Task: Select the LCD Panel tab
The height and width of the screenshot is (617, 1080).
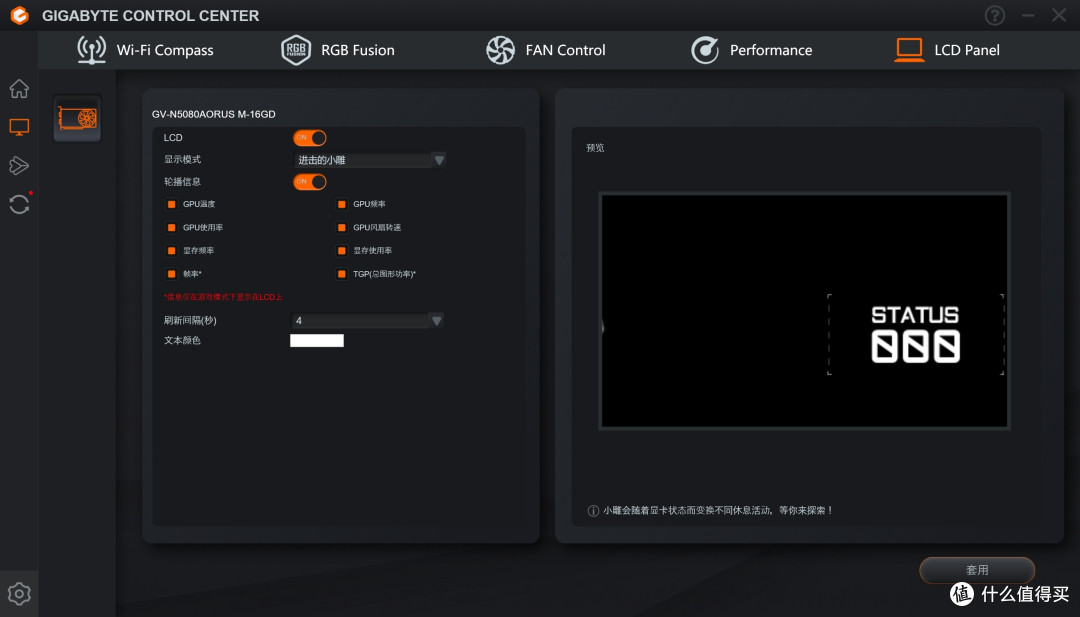Action: [x=947, y=50]
